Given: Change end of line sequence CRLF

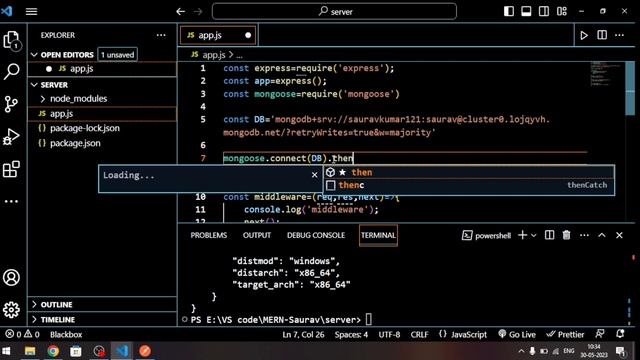Looking at the screenshot, I should 419,335.
